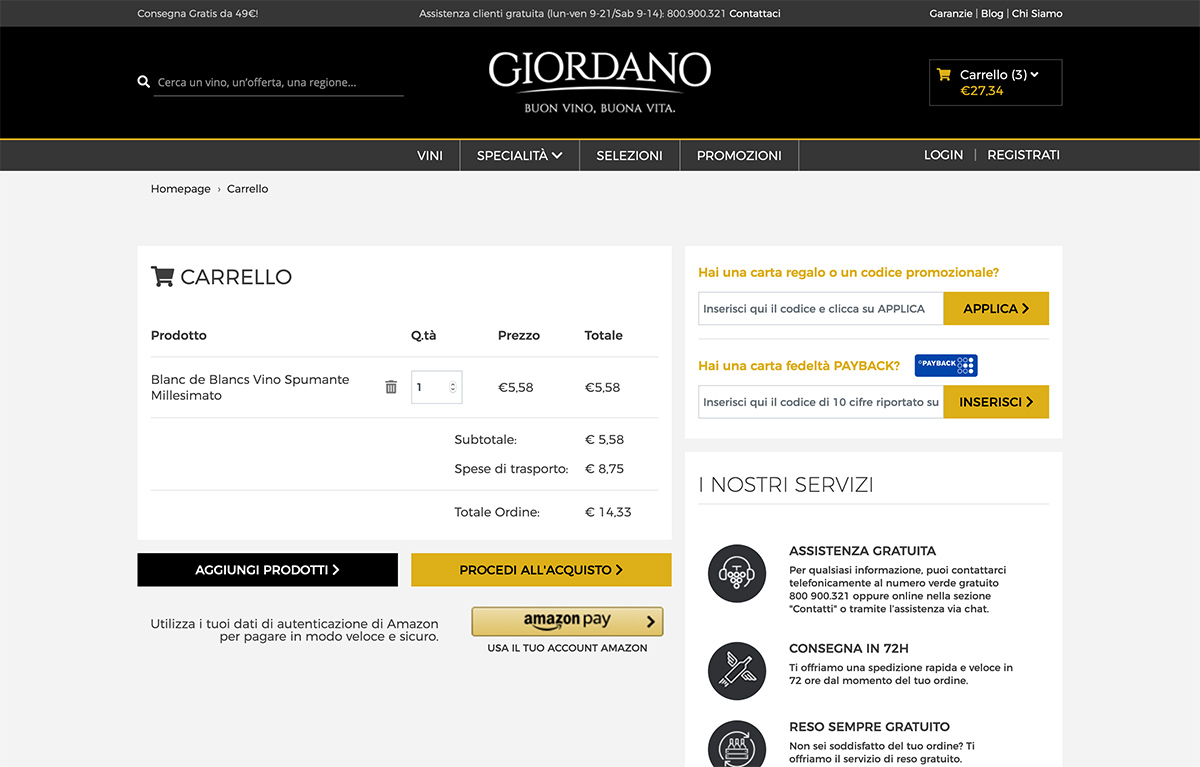Open the Vini menu
The height and width of the screenshot is (767, 1200).
[430, 155]
